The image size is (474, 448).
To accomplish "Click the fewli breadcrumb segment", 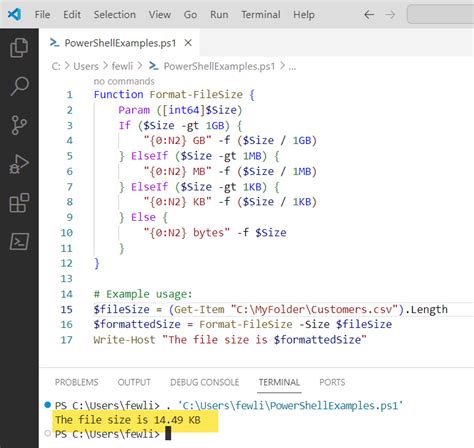I will click(122, 66).
